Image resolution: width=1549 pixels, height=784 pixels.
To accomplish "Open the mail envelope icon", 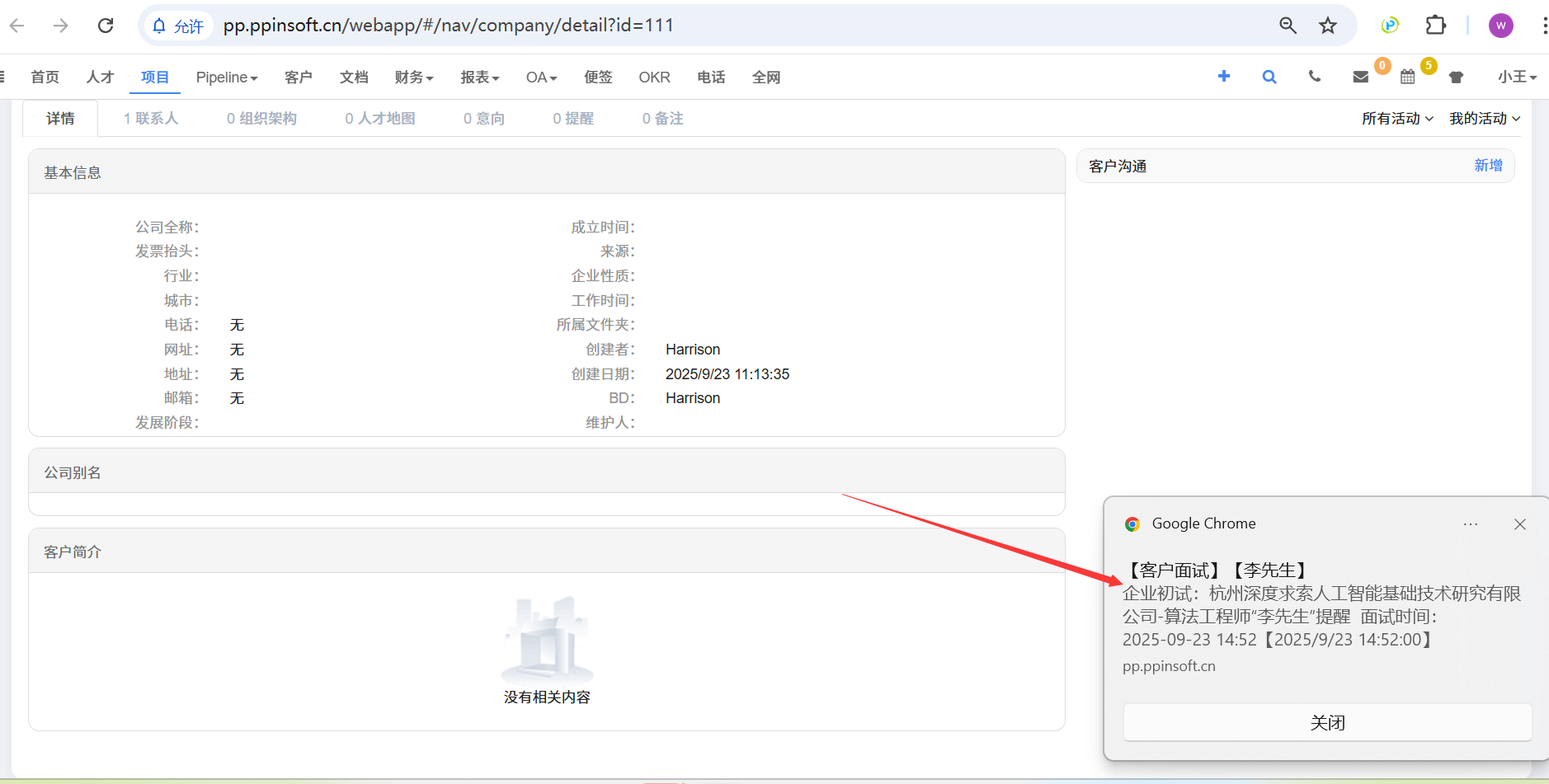I will pyautogui.click(x=1361, y=77).
